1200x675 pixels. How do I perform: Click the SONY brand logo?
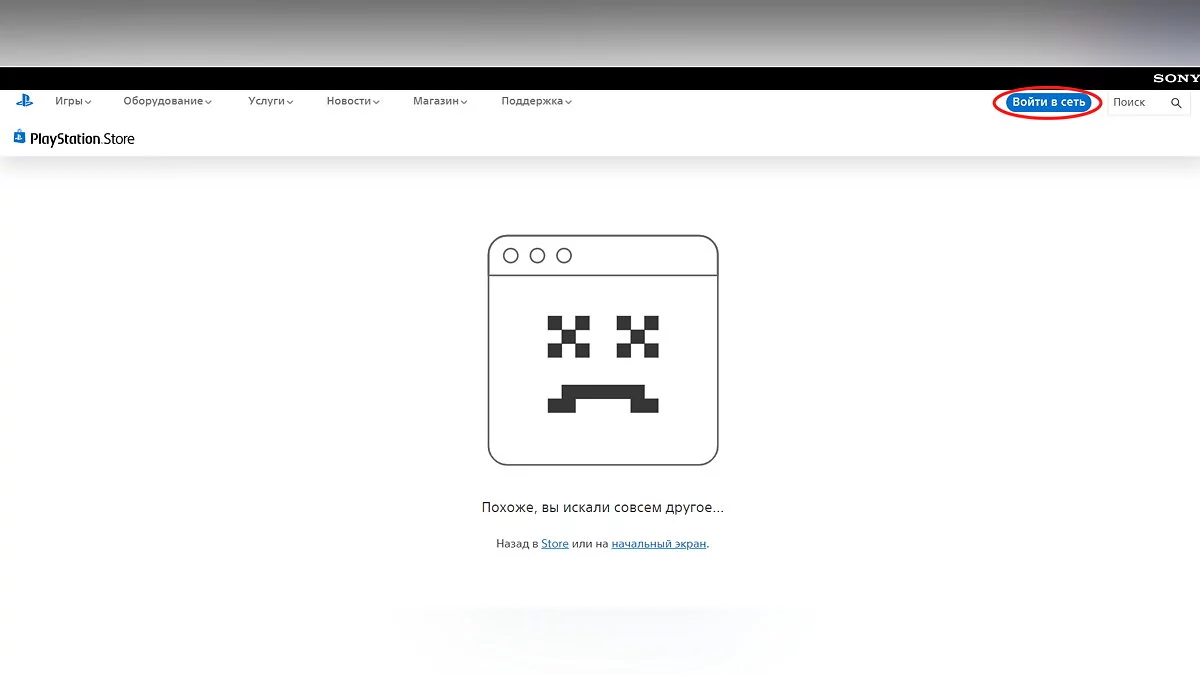click(x=1176, y=78)
